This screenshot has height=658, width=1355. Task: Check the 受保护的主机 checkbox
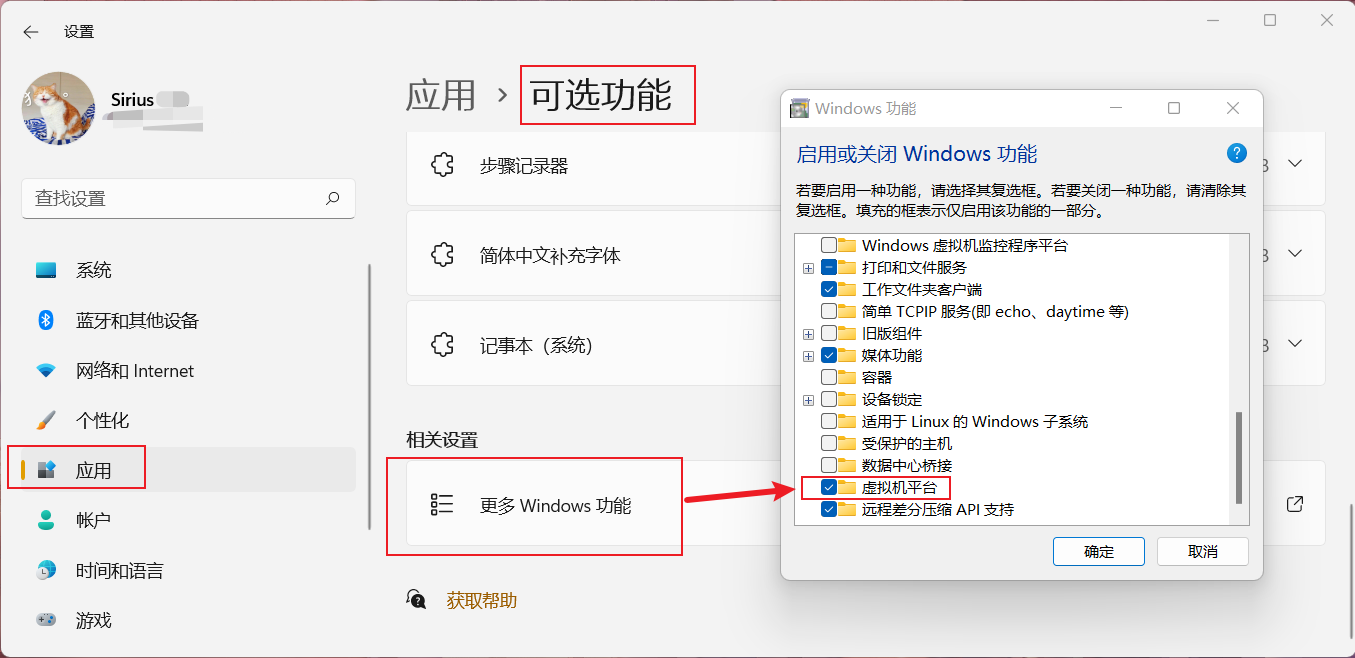point(829,443)
